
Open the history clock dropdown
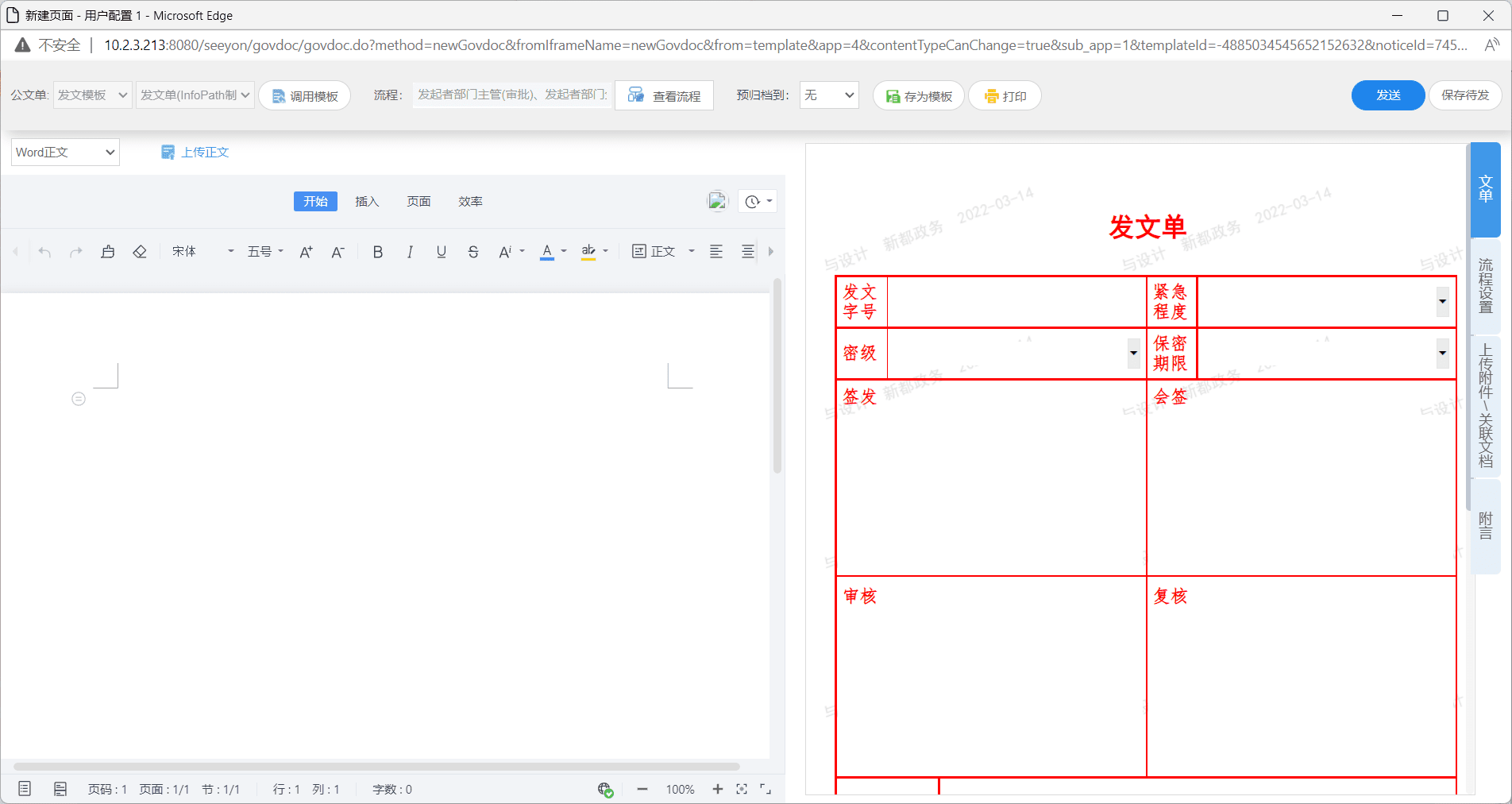tap(758, 202)
